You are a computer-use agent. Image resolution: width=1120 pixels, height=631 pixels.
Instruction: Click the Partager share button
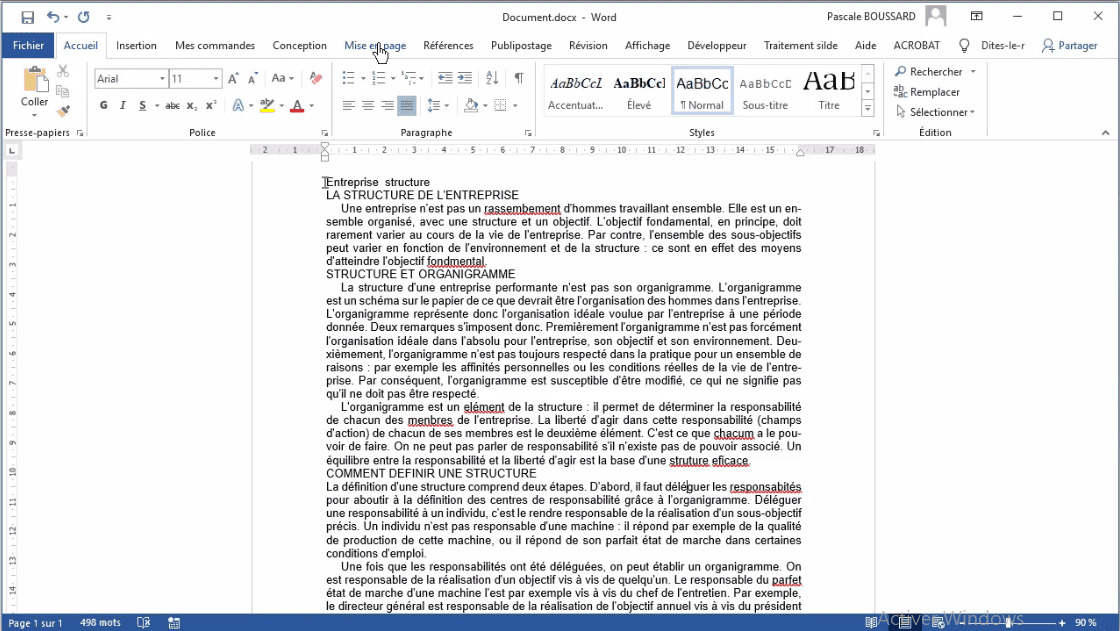pyautogui.click(x=1070, y=45)
